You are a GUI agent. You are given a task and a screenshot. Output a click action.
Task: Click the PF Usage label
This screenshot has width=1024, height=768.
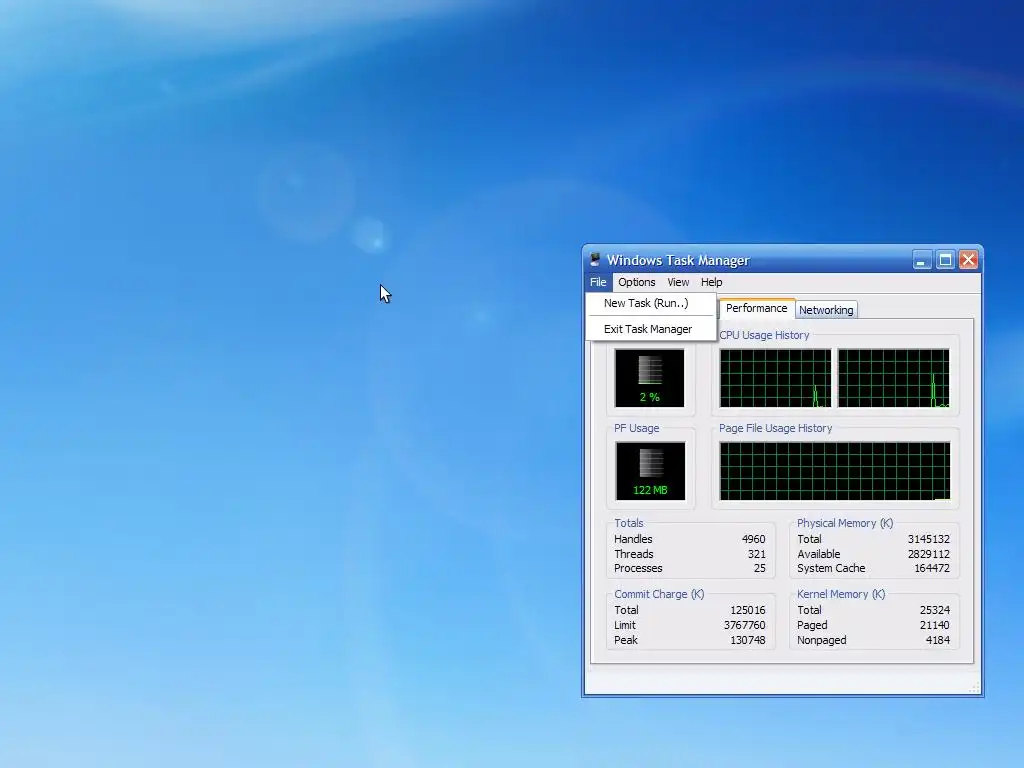pyautogui.click(x=636, y=428)
